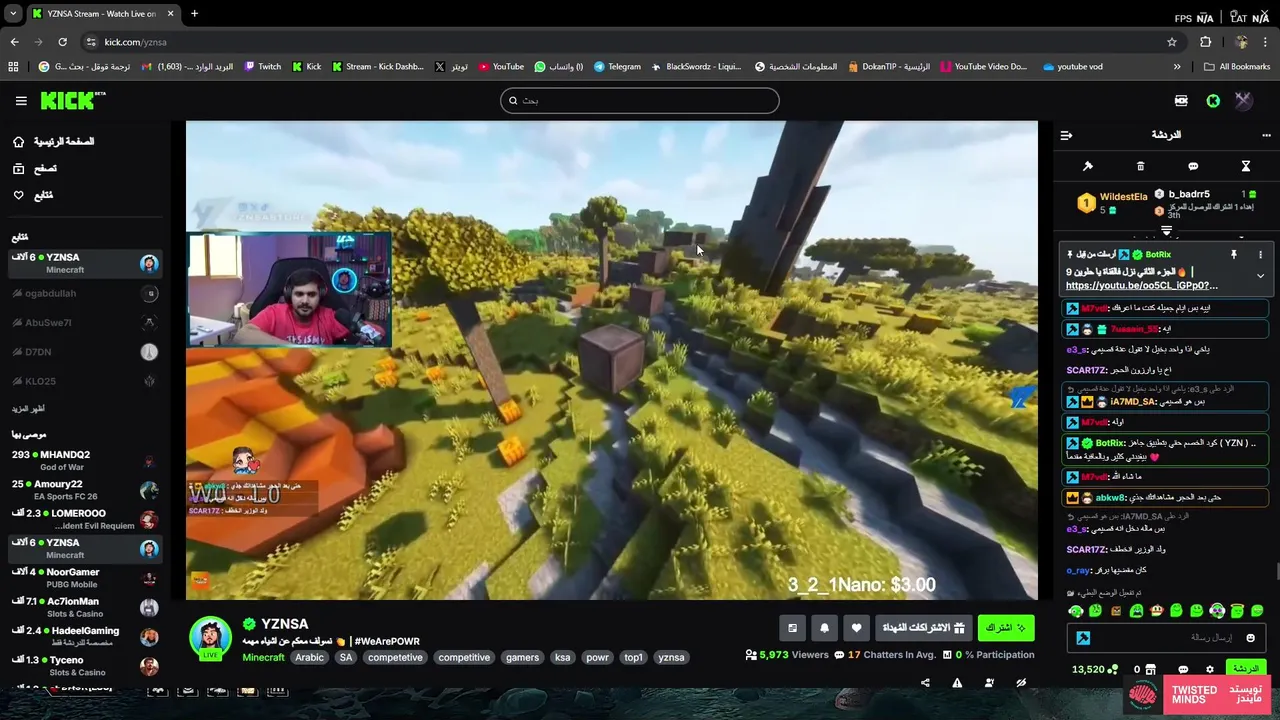Open chat settings gear icon
The height and width of the screenshot is (720, 1280).
[x=1210, y=670]
